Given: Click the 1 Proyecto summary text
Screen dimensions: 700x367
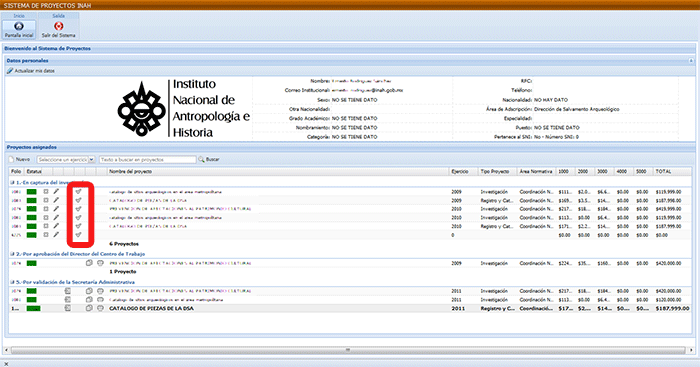Looking at the screenshot, I should 123,271.
